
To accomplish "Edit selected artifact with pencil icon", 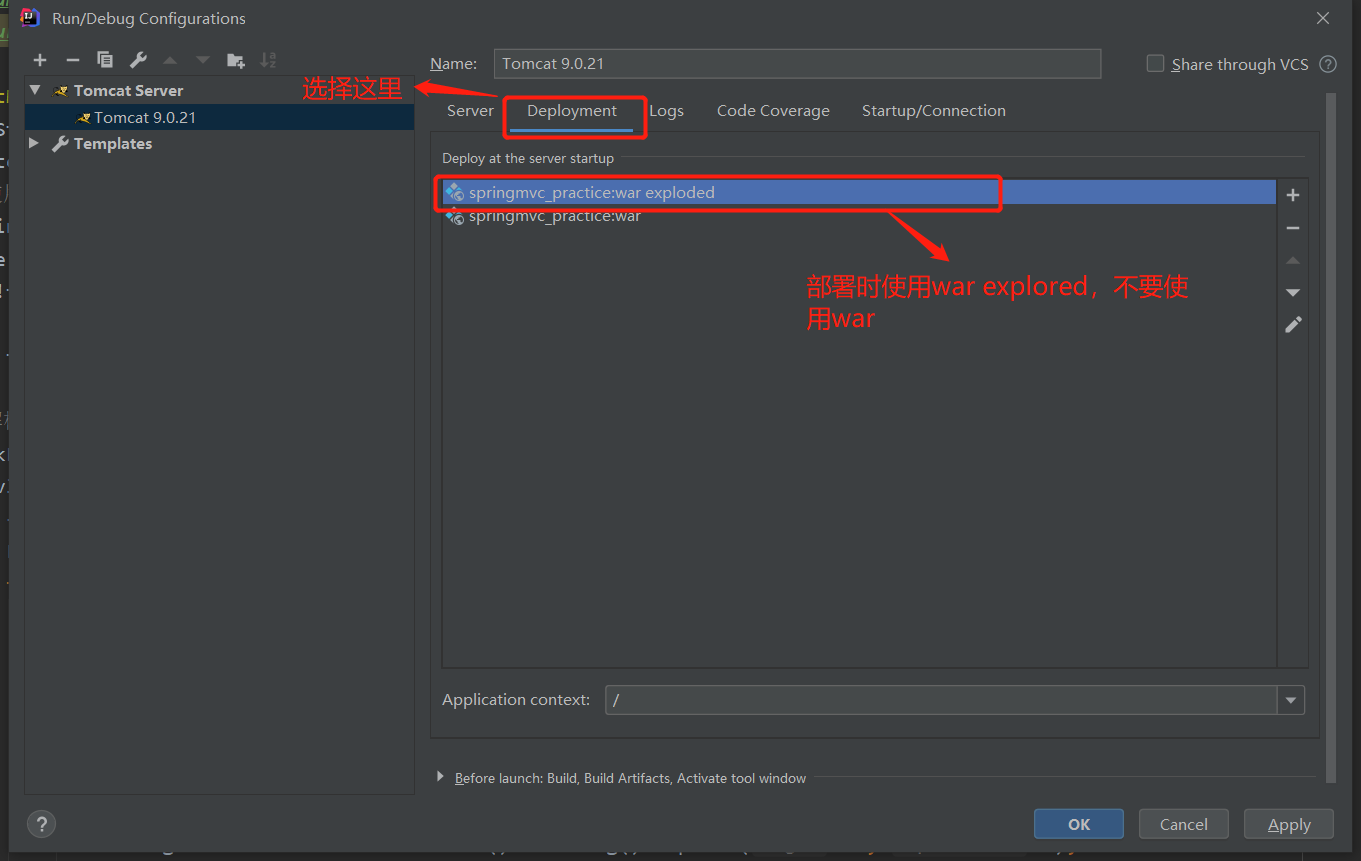I will pos(1293,325).
